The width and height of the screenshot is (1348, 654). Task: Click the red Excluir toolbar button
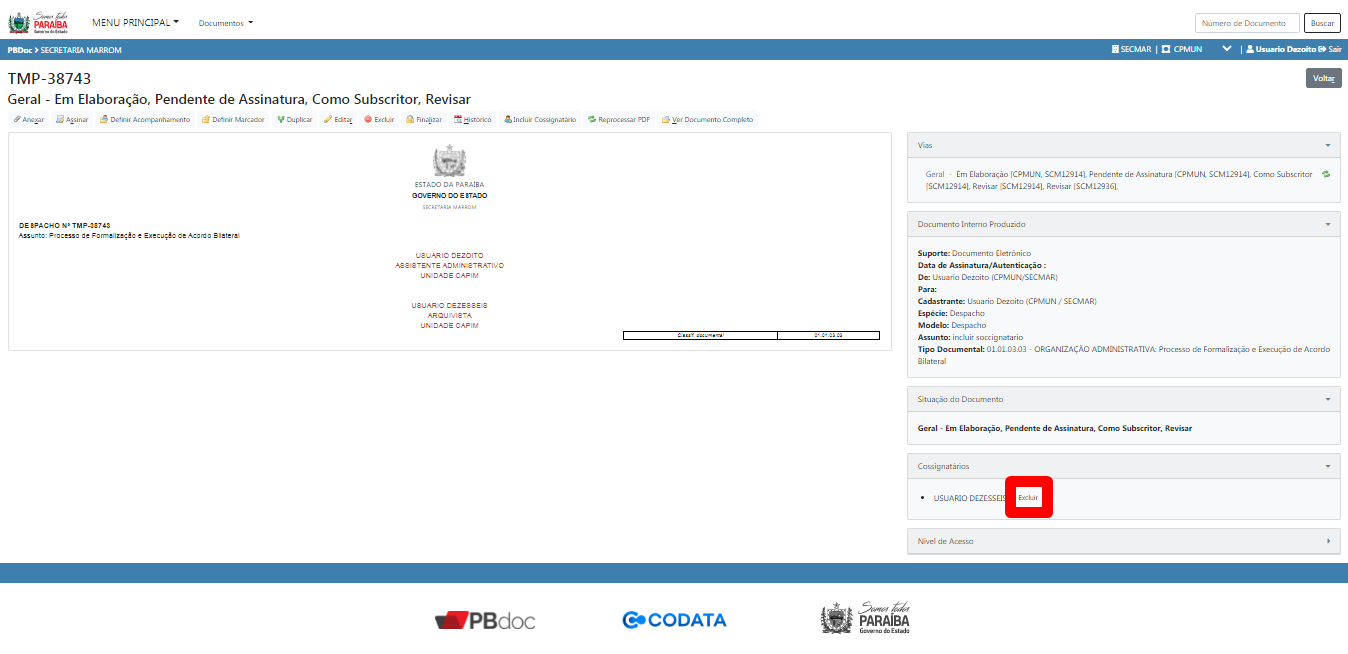[x=379, y=120]
